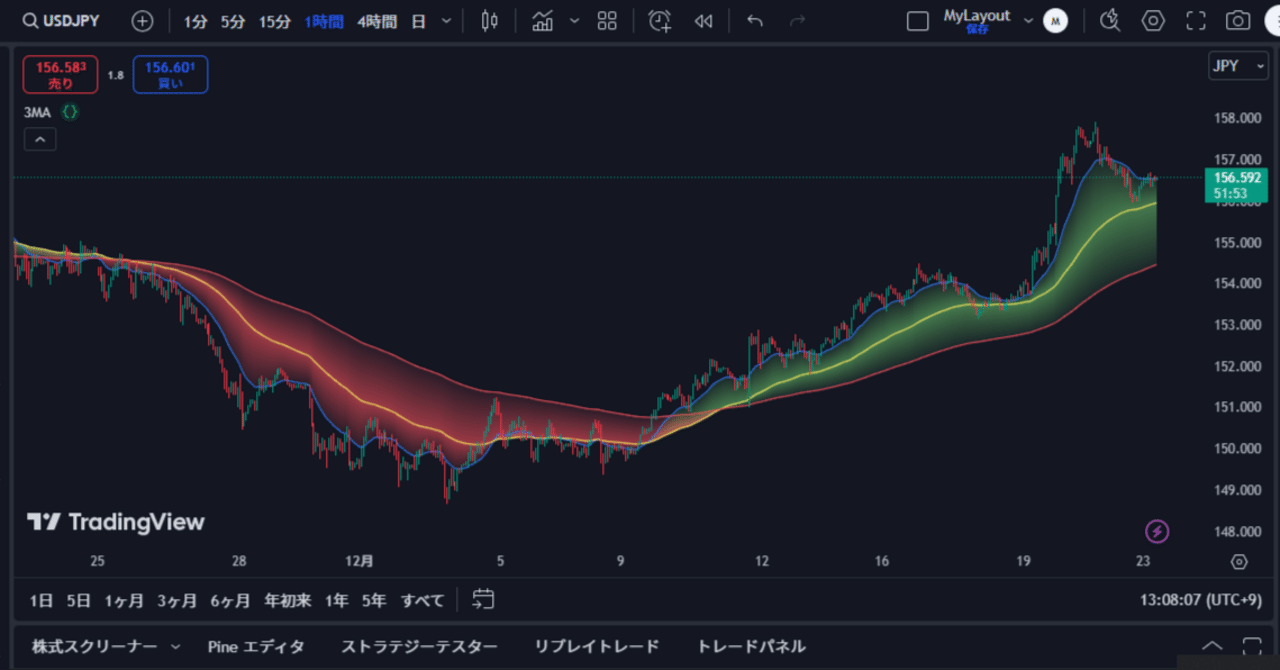This screenshot has height=670, width=1280.
Task: Select the 15分 timeframe
Action: [x=275, y=21]
